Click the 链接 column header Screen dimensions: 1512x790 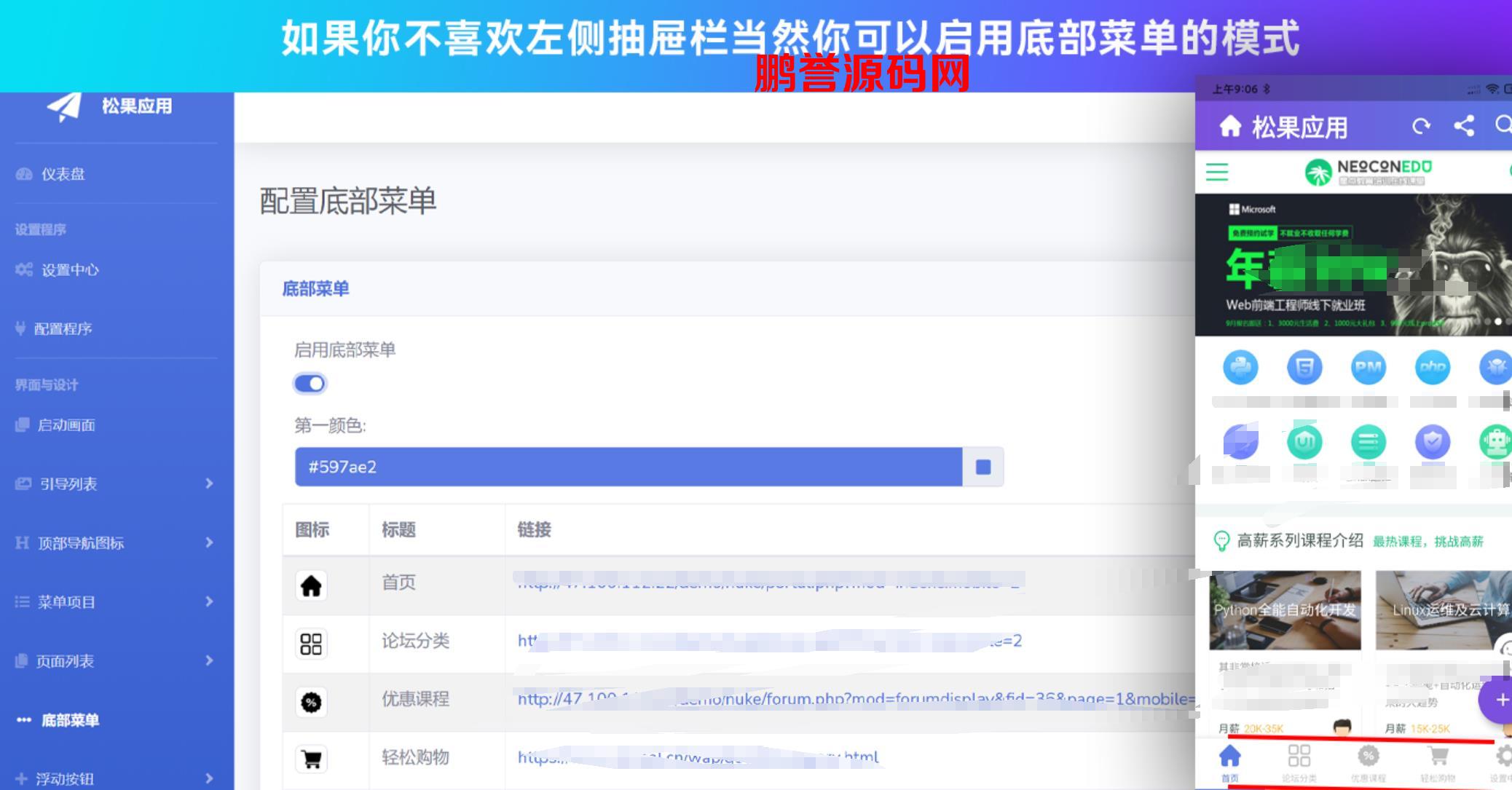[535, 530]
